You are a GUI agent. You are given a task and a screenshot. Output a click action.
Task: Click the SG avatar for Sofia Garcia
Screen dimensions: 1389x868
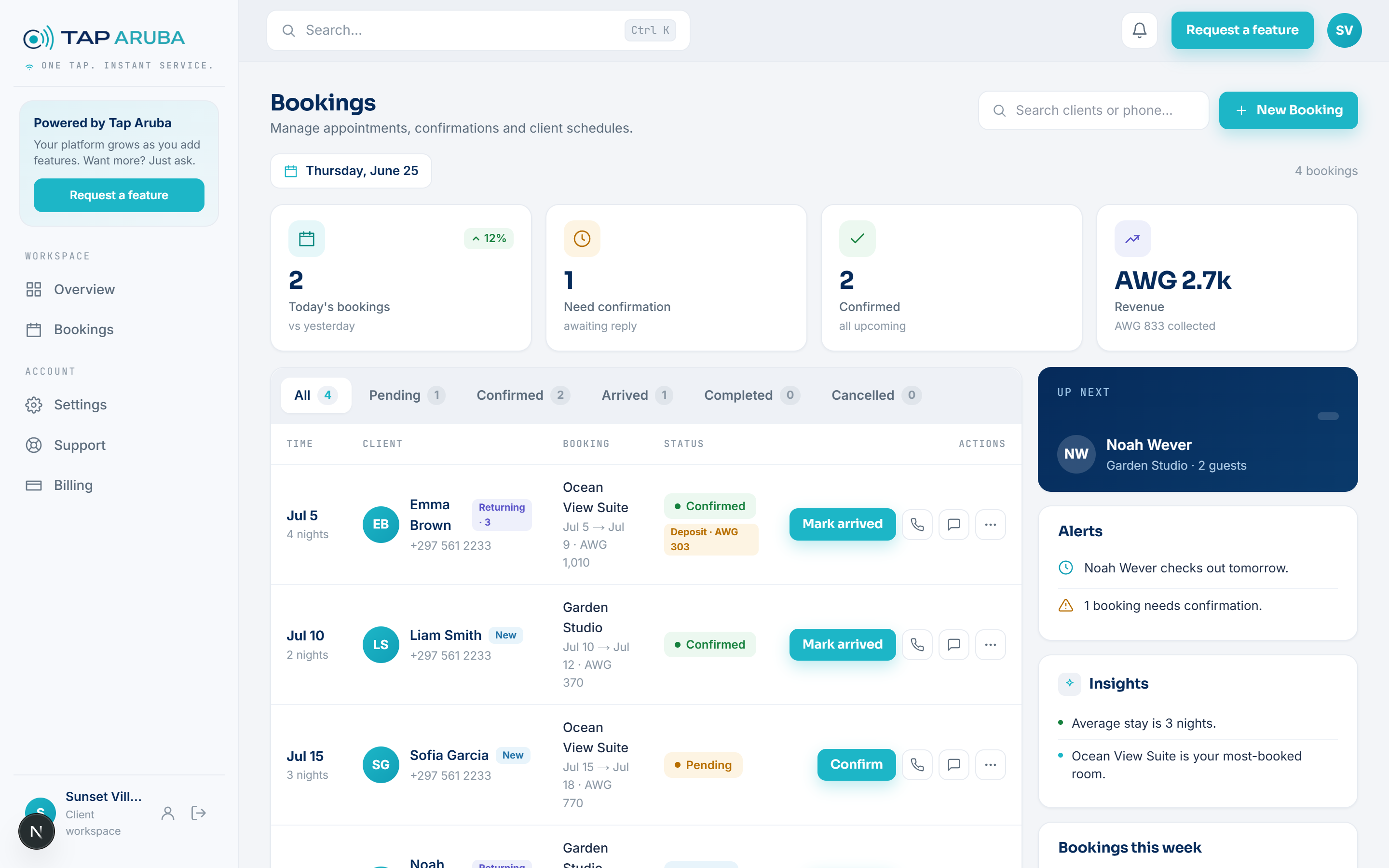[x=381, y=765]
